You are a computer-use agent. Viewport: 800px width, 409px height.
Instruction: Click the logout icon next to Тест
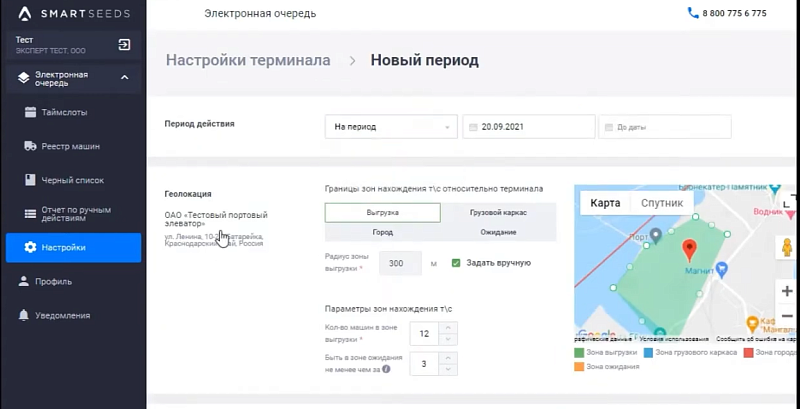(x=124, y=45)
